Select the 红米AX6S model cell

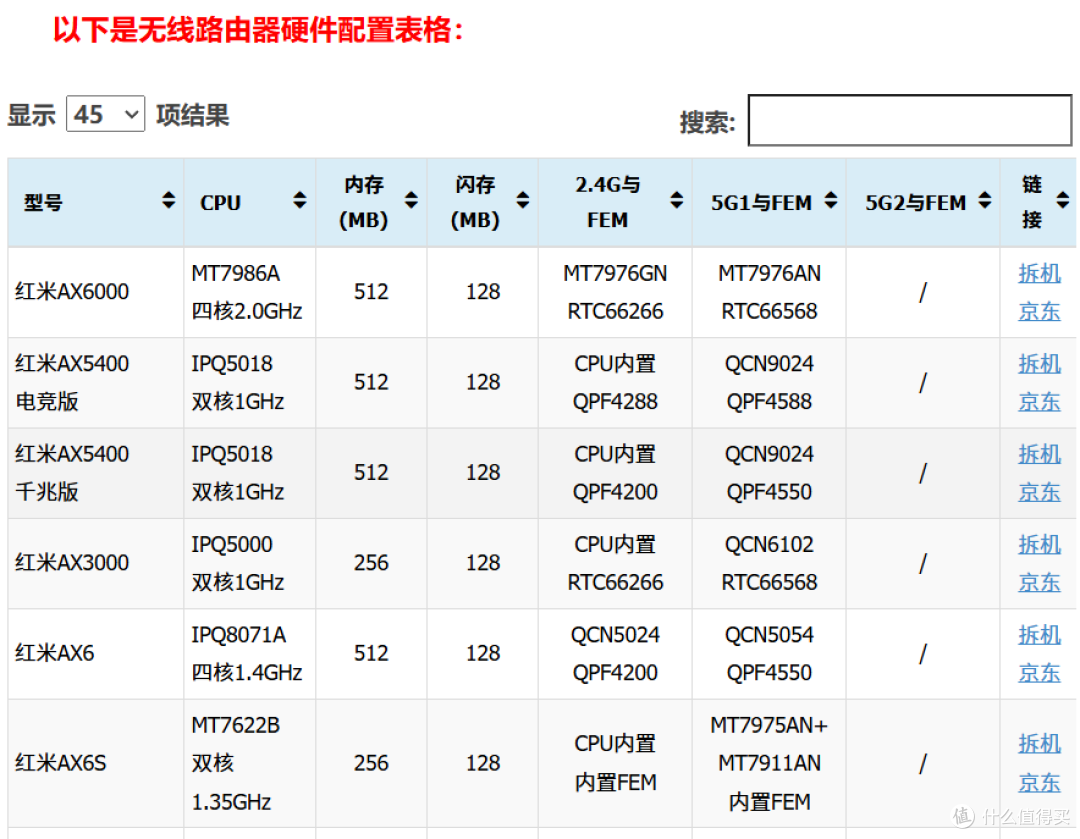click(x=96, y=763)
